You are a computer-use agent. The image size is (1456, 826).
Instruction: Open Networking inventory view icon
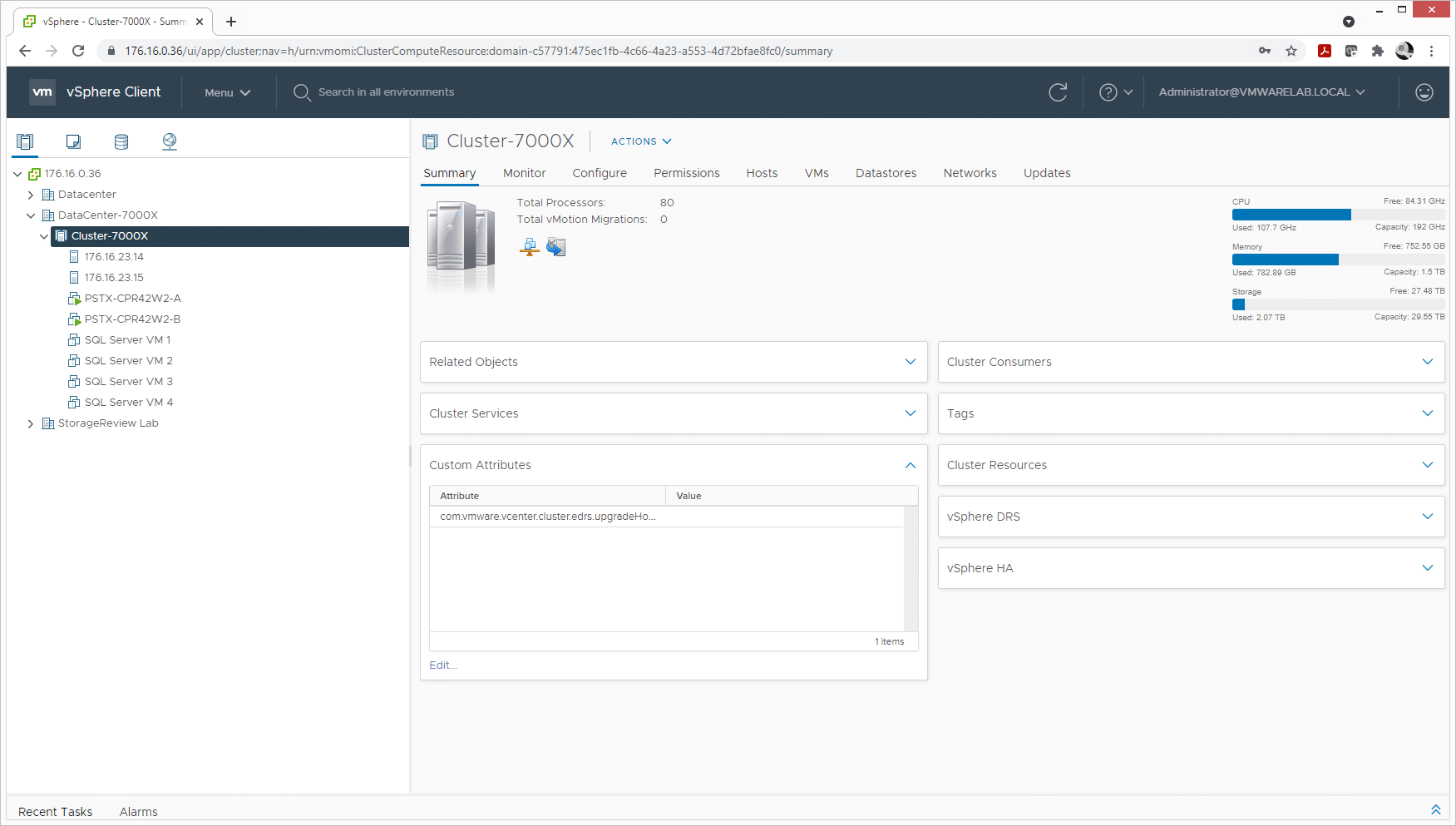[170, 141]
